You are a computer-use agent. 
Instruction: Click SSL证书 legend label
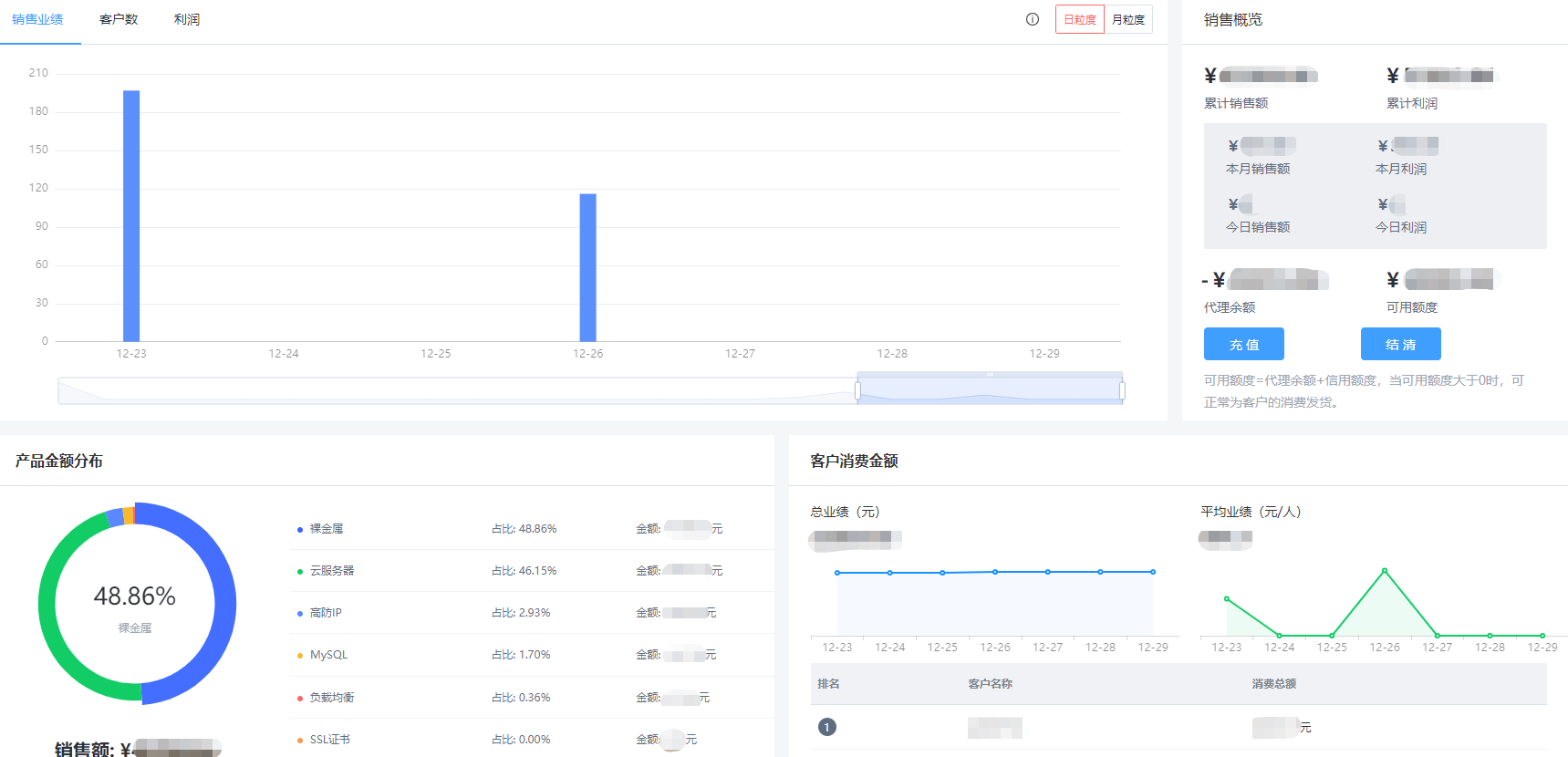pos(330,740)
